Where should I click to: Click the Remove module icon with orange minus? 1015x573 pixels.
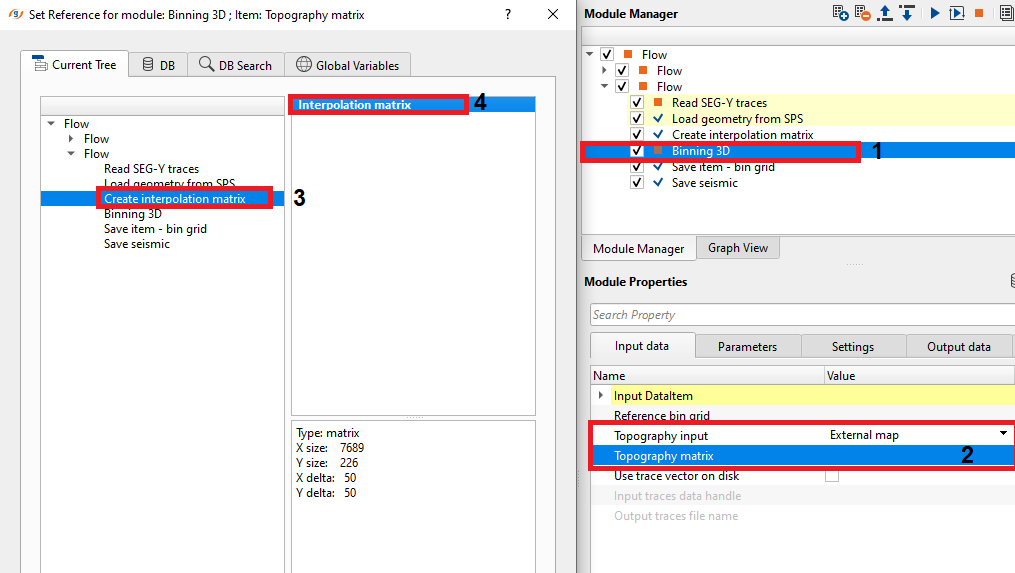click(x=863, y=13)
